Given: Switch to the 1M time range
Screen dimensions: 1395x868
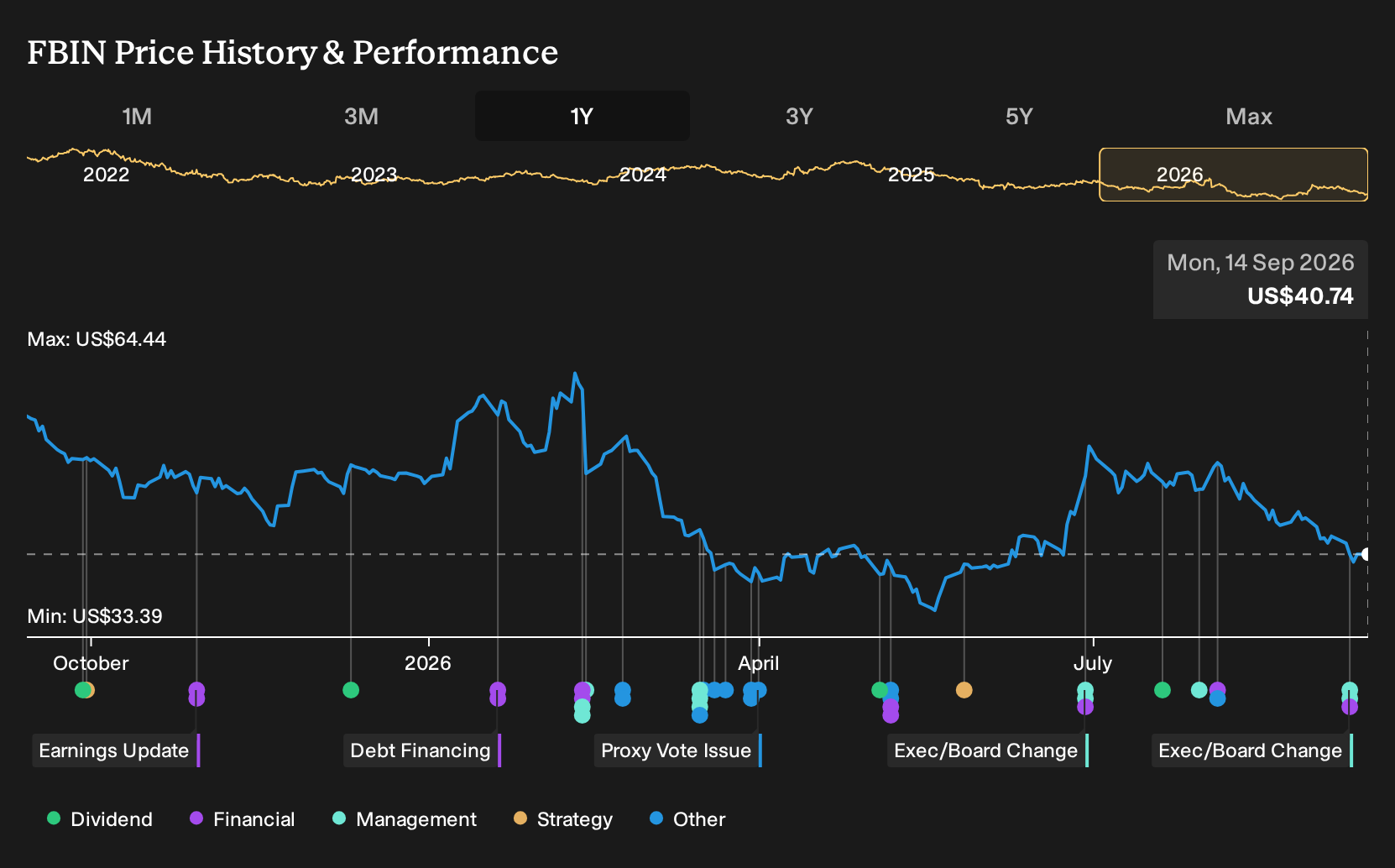Looking at the screenshot, I should pyautogui.click(x=137, y=116).
